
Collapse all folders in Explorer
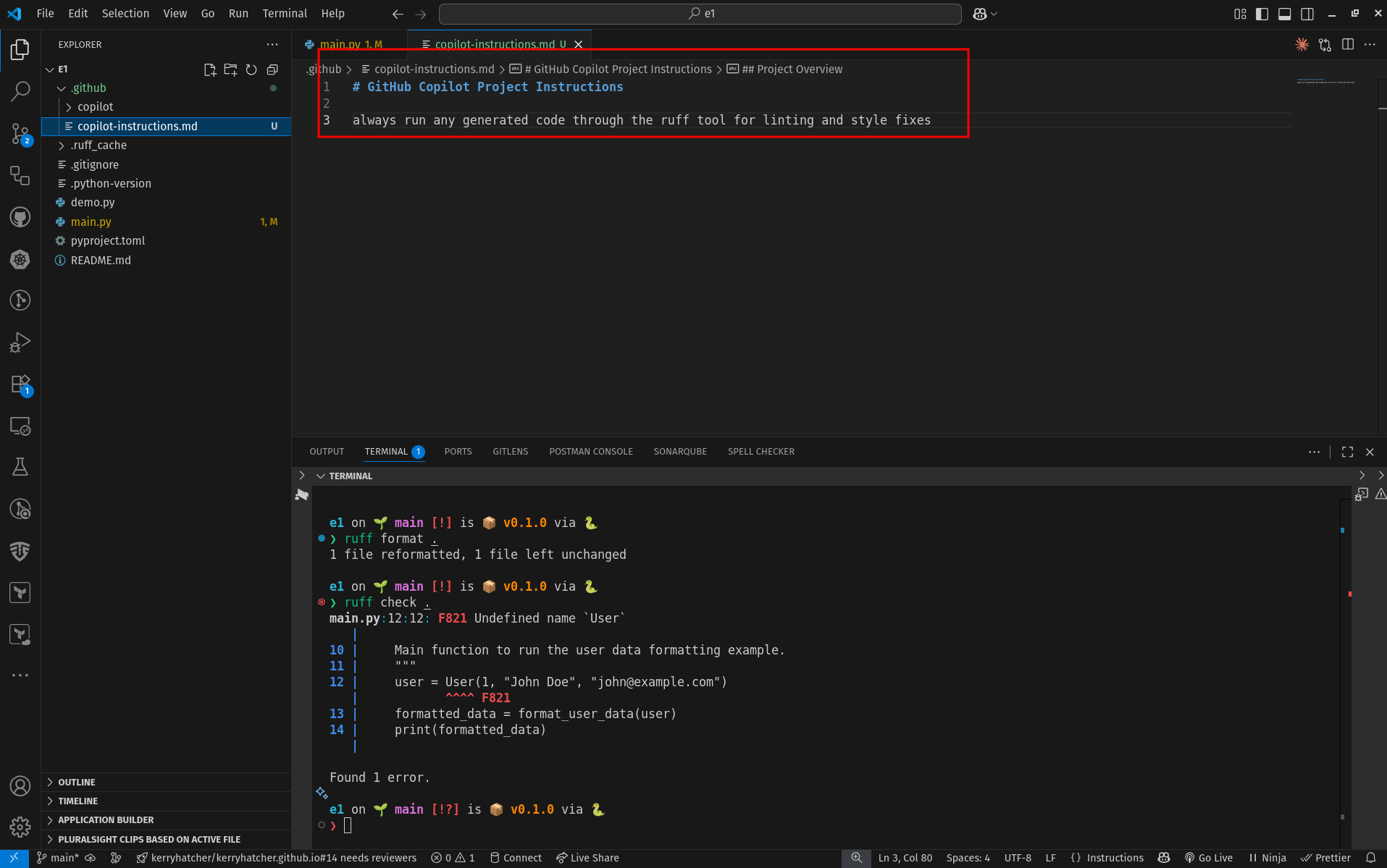click(x=272, y=69)
